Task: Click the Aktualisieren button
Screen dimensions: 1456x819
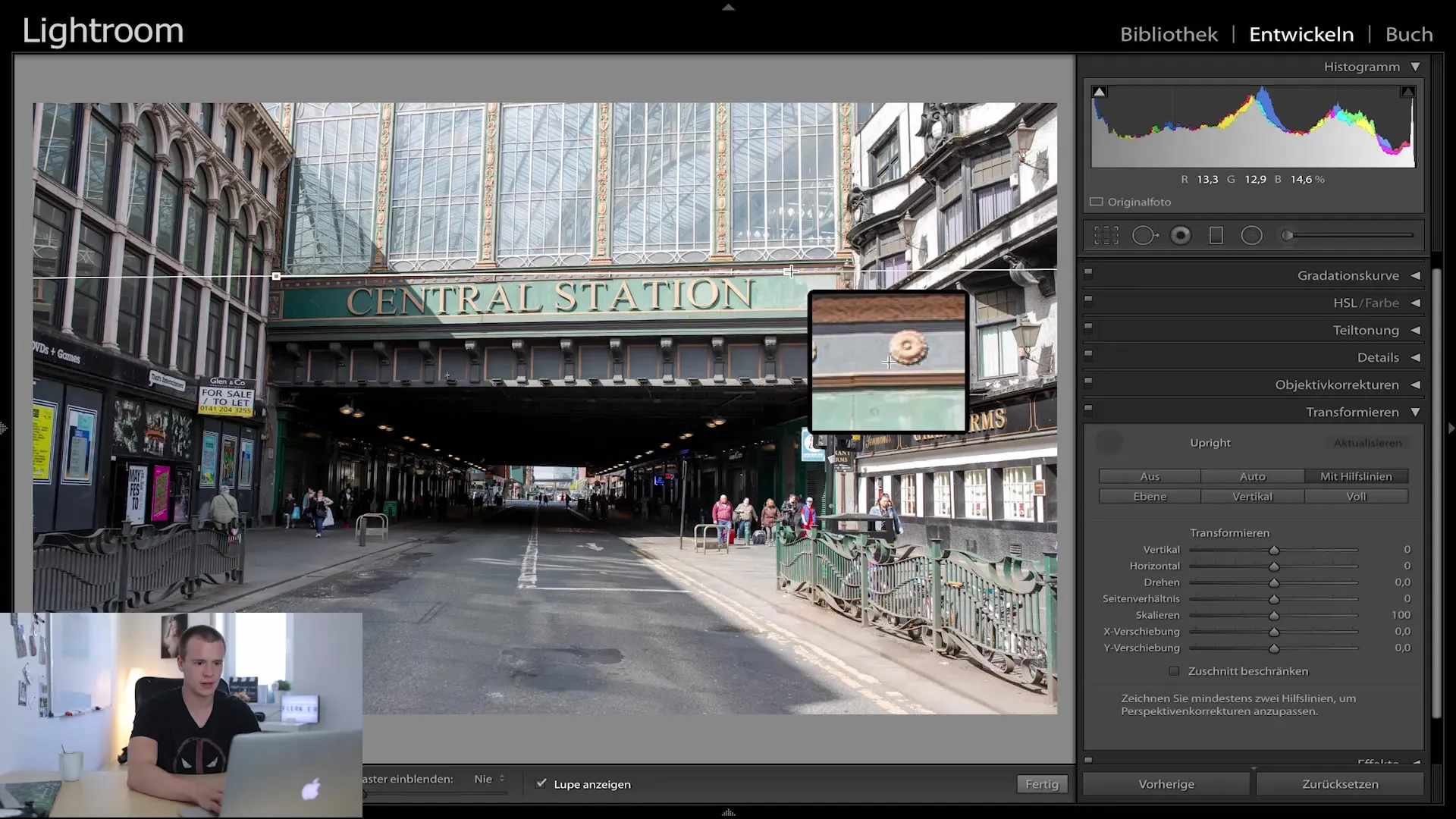Action: 1367,443
